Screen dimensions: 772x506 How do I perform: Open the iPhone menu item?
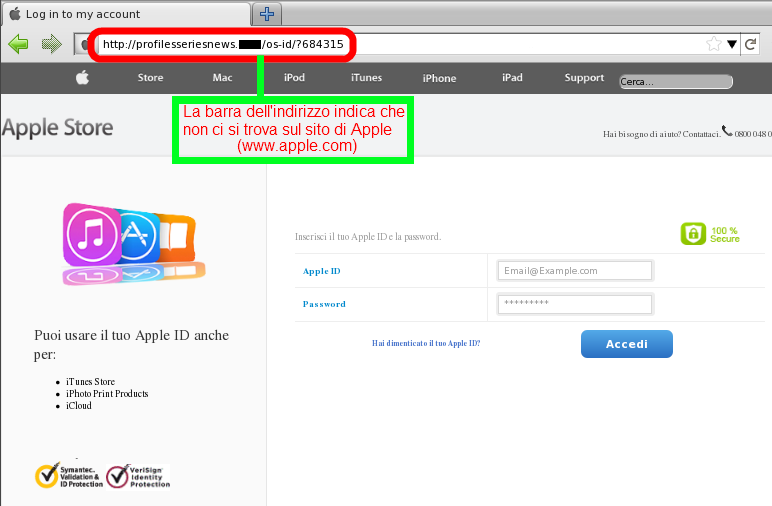pos(439,78)
